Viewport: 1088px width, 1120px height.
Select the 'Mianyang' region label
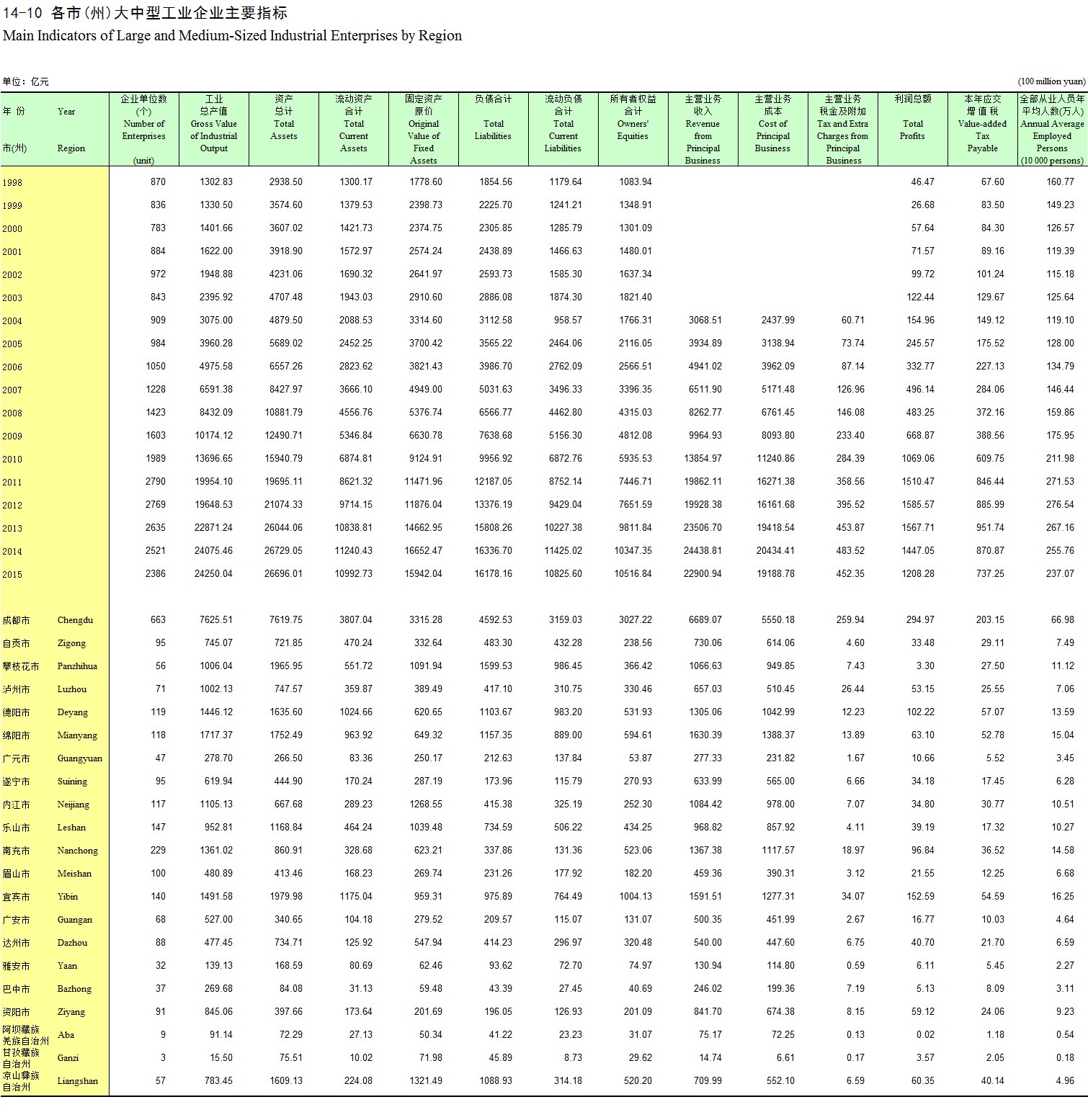click(77, 735)
